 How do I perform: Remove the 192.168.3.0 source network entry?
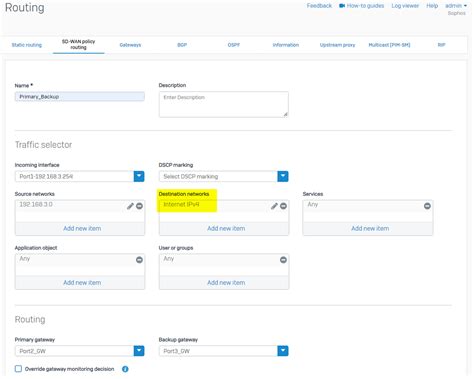(x=139, y=206)
